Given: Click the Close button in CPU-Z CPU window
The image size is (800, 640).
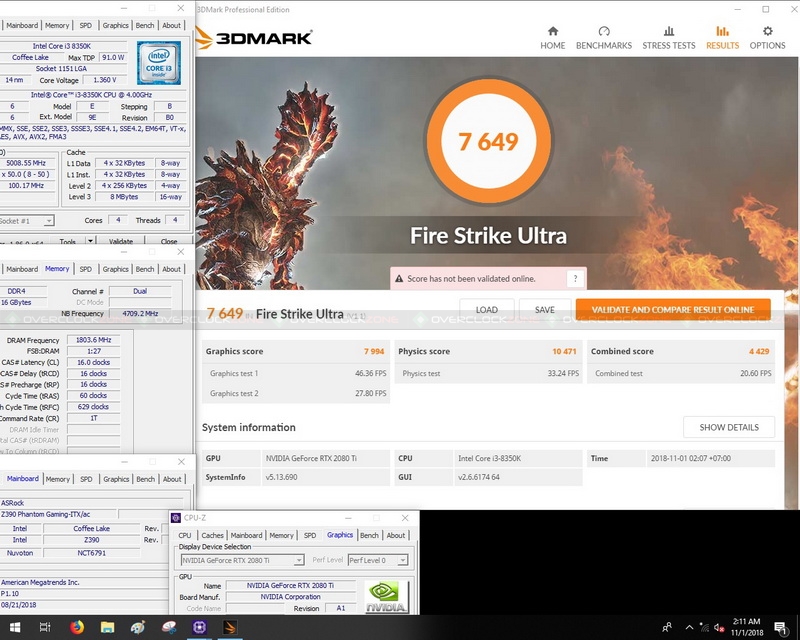Looking at the screenshot, I should coord(169,241).
